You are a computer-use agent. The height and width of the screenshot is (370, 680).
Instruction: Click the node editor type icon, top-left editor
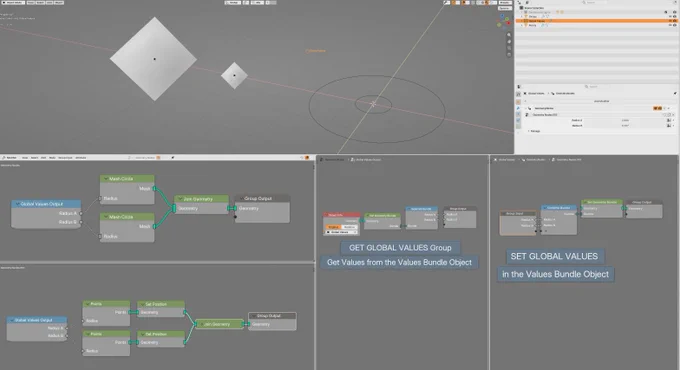click(4, 158)
